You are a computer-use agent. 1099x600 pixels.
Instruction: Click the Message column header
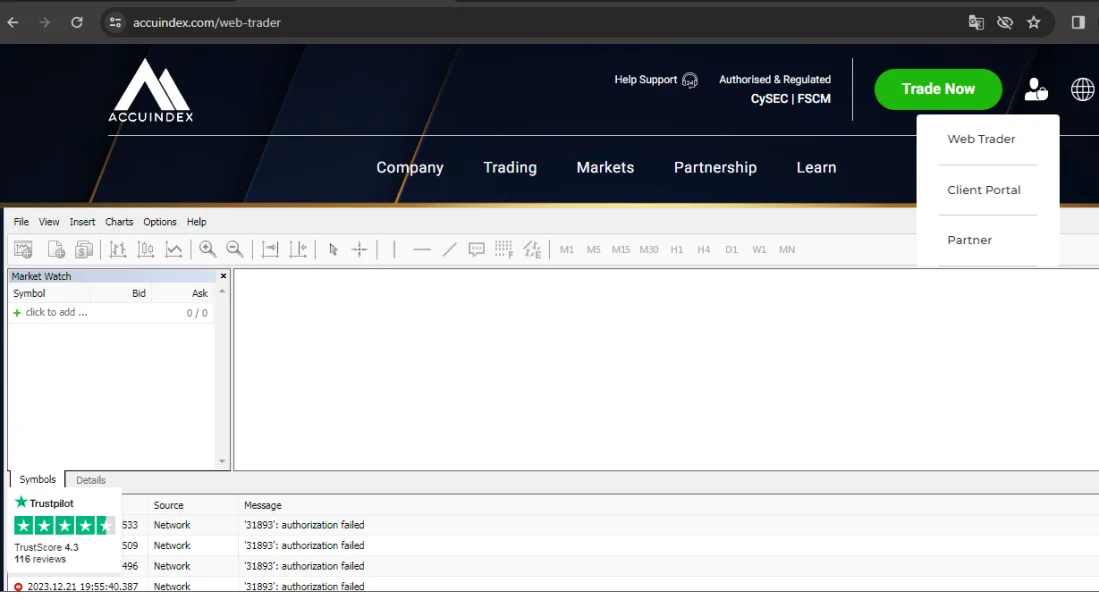pos(263,505)
